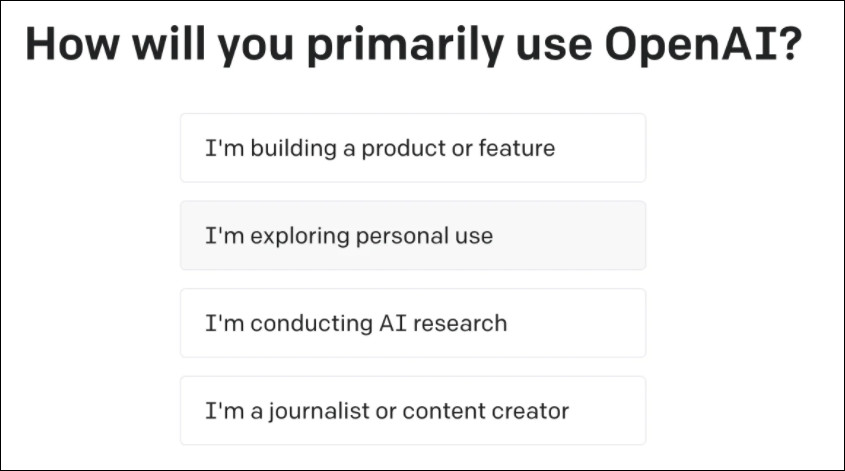The image size is (845, 471).
Task: Pick "I'm conducting AI research"
Action: pos(412,323)
